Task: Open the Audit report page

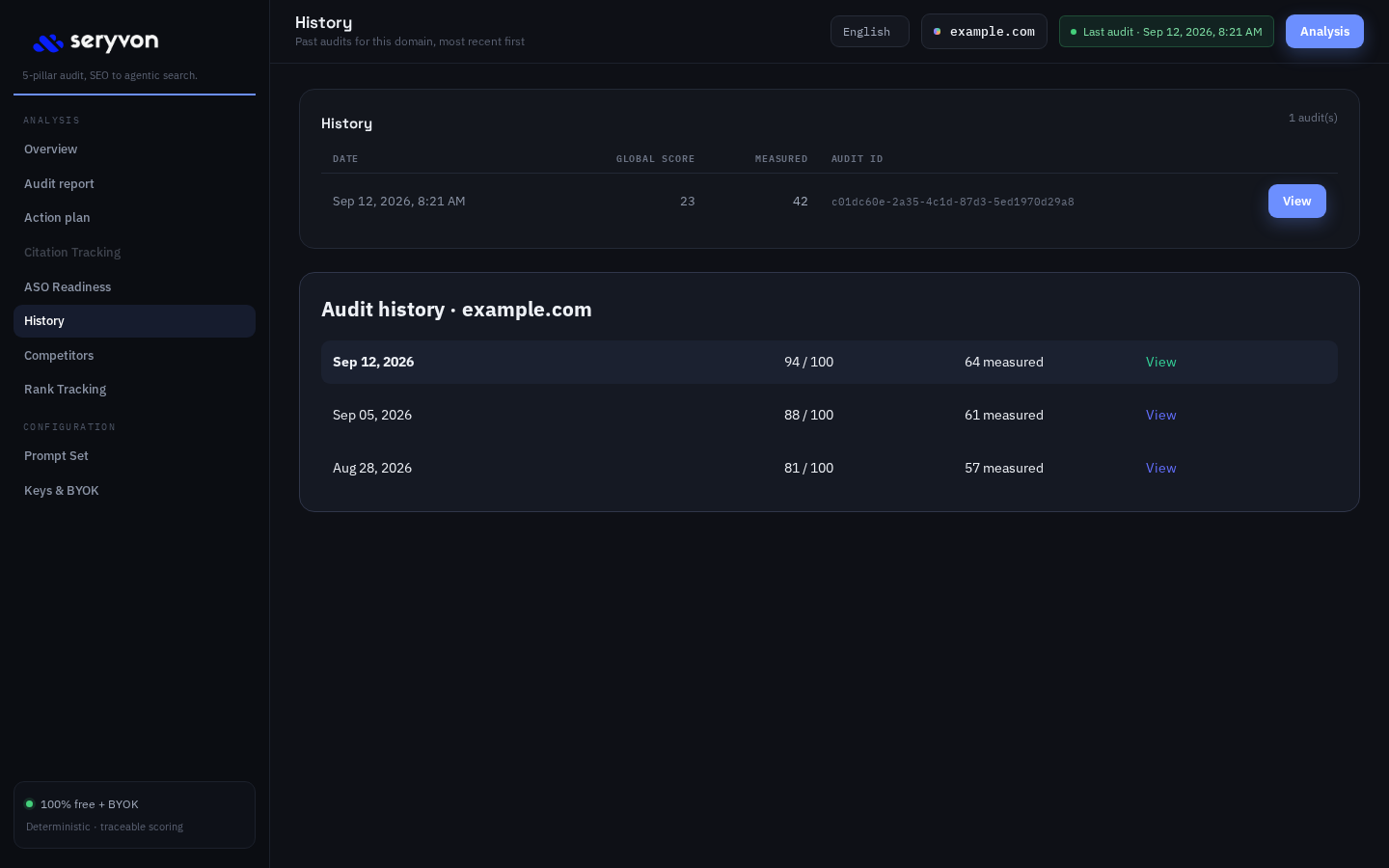Action: pos(134,184)
